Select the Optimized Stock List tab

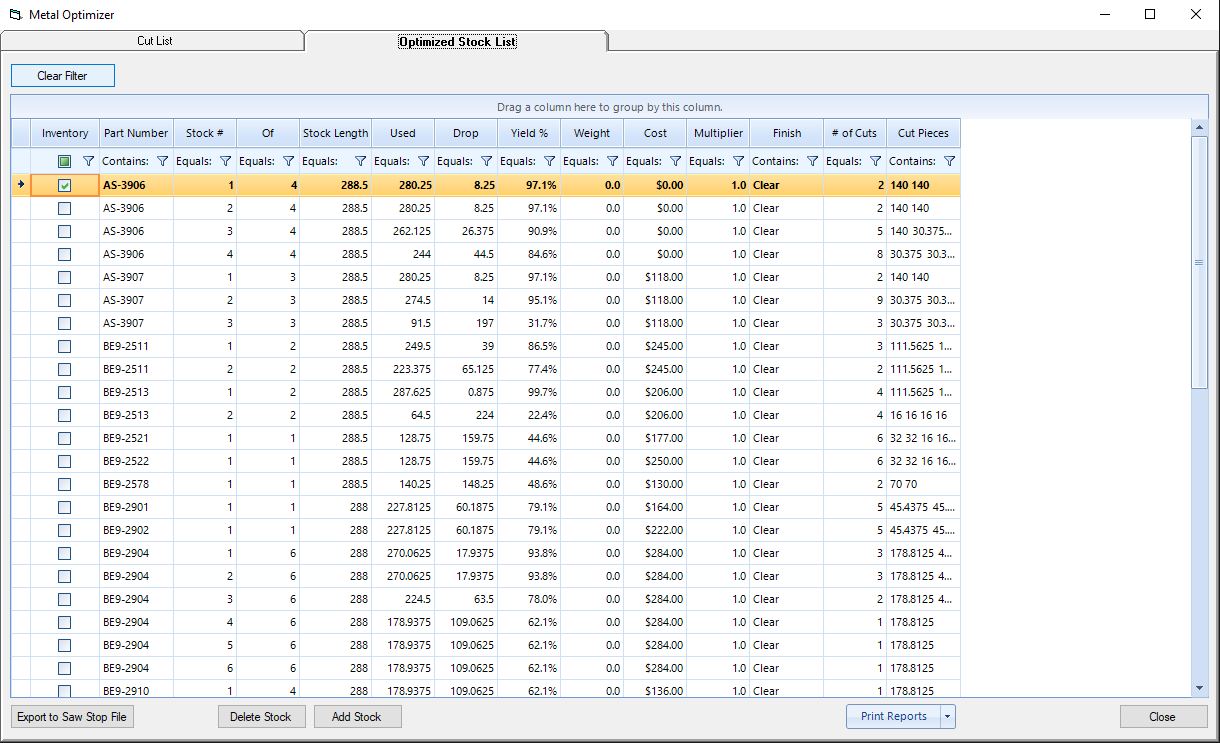point(457,42)
